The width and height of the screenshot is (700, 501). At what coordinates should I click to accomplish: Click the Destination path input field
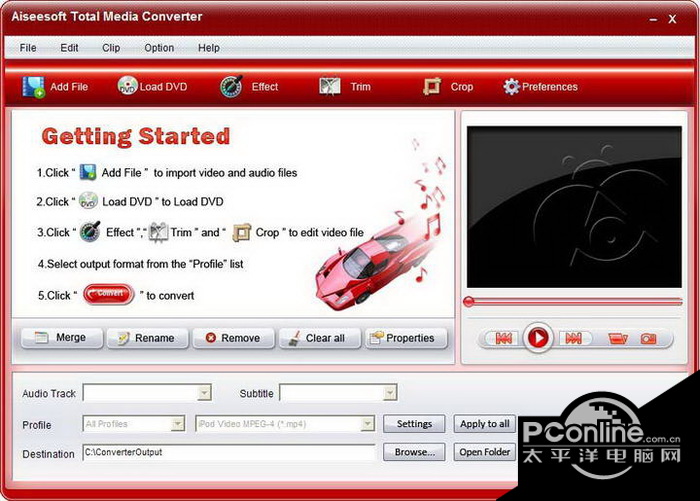229,452
